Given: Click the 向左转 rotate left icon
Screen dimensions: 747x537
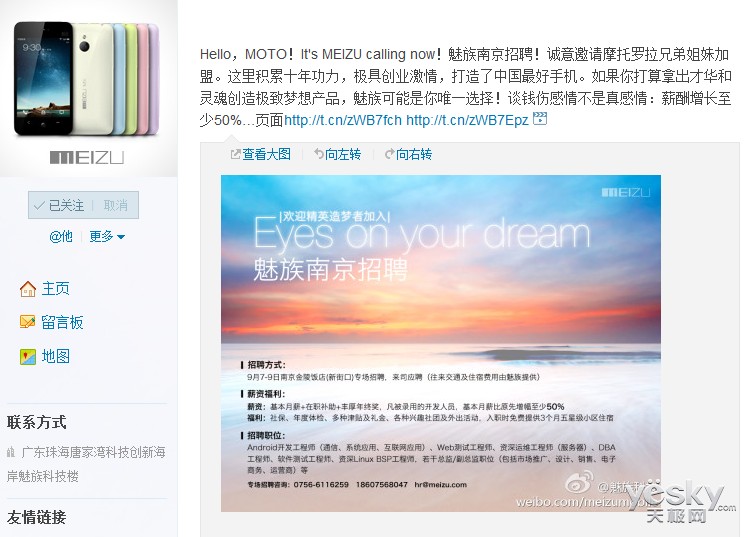Looking at the screenshot, I should click(x=319, y=154).
